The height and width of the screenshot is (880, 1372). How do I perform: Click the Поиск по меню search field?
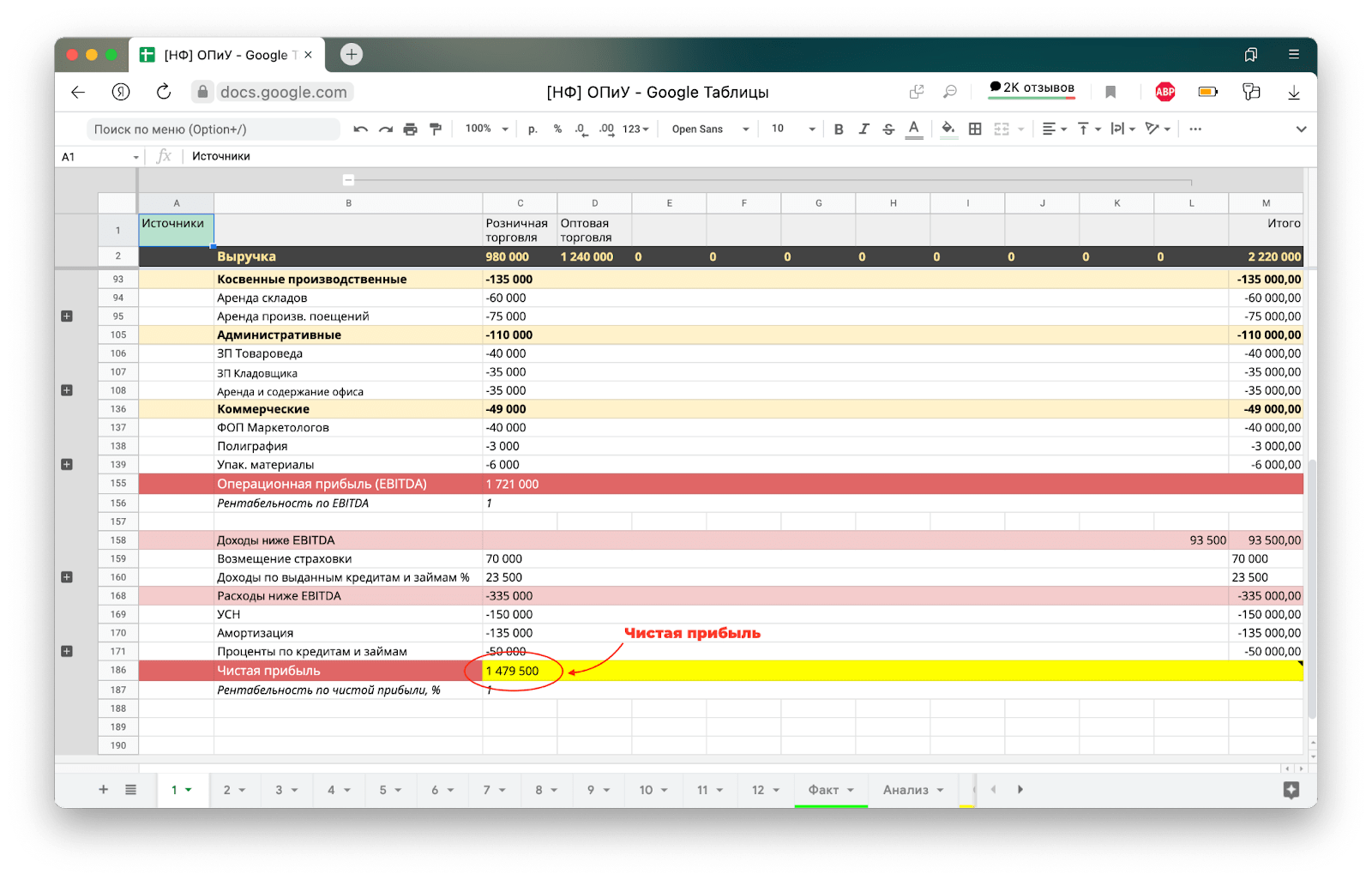coord(213,130)
